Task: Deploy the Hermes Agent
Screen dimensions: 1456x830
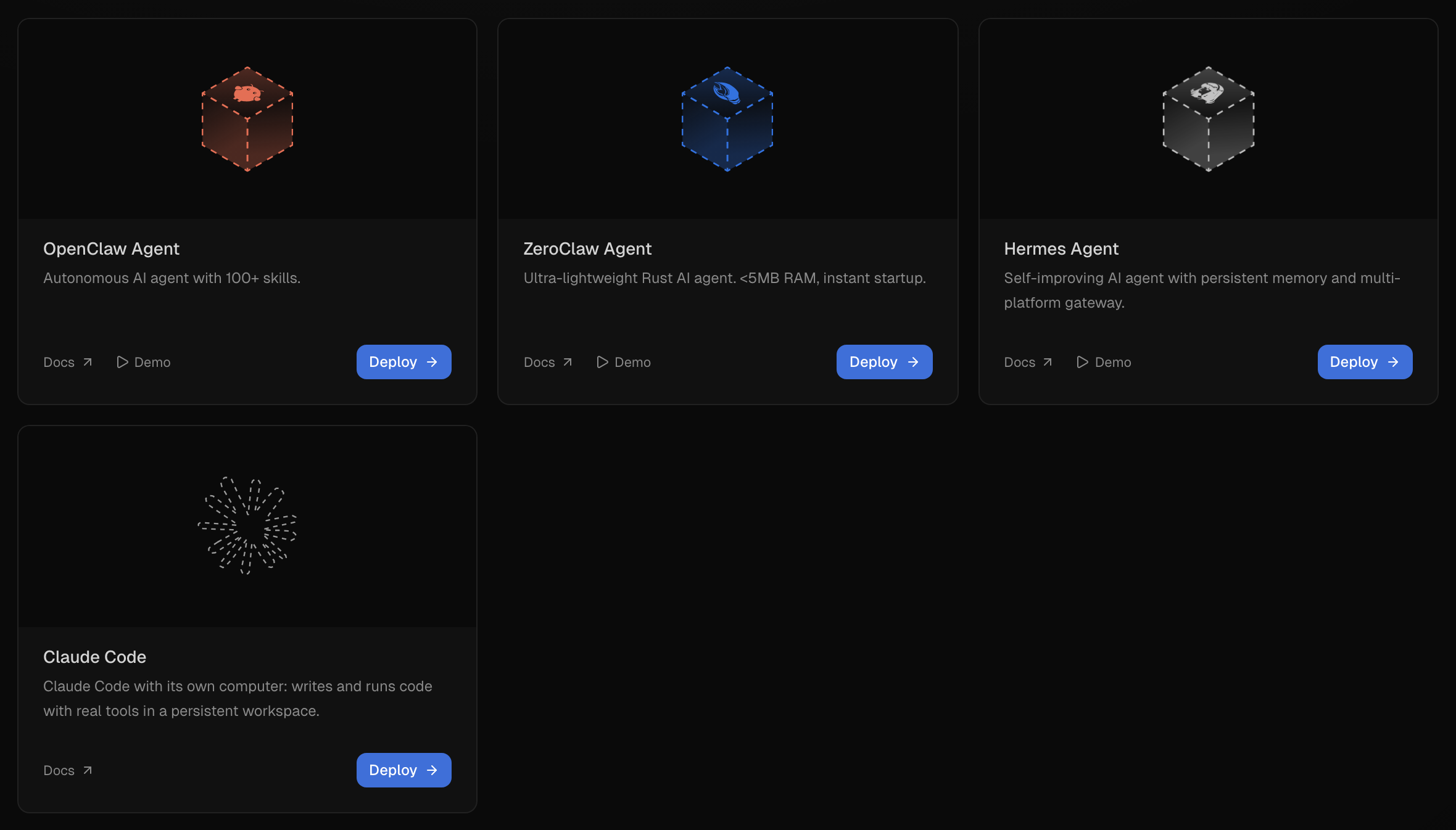Action: 1365,362
